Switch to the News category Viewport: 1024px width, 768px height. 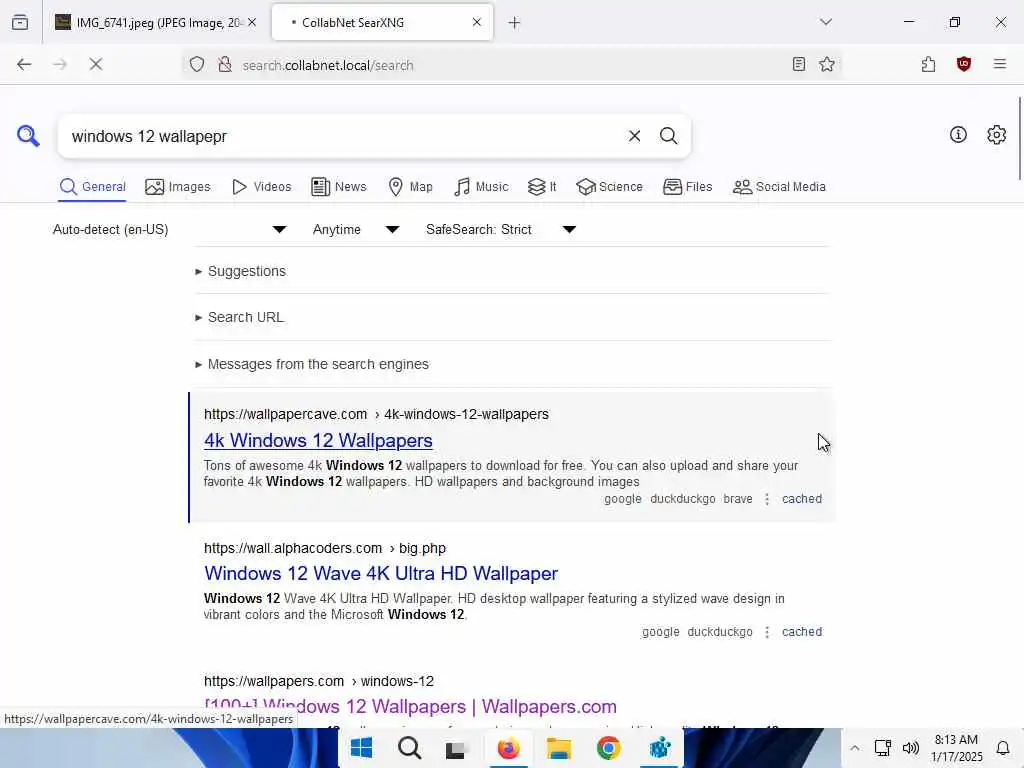pyautogui.click(x=339, y=187)
